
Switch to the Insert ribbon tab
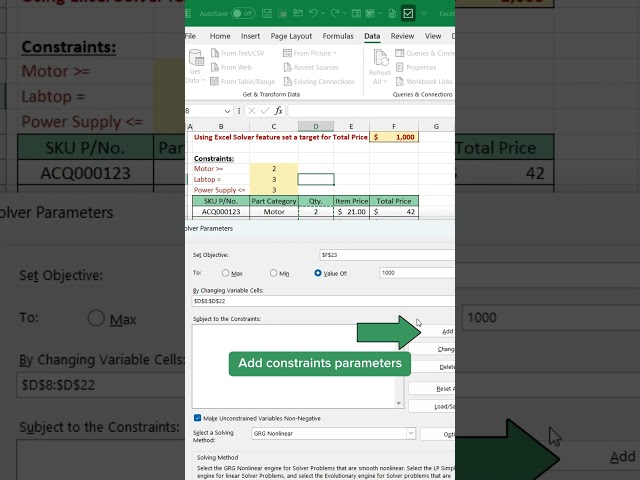[250, 36]
